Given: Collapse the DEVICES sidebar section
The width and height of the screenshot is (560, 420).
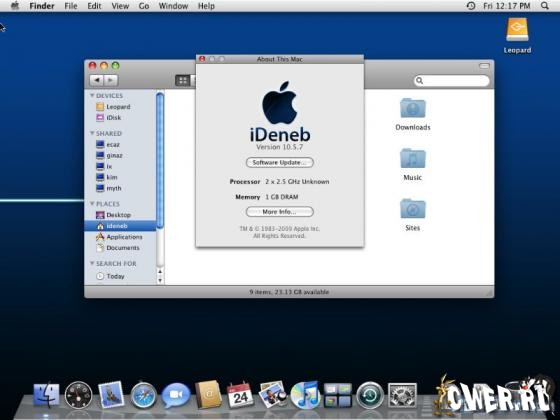Looking at the screenshot, I should click(x=92, y=95).
